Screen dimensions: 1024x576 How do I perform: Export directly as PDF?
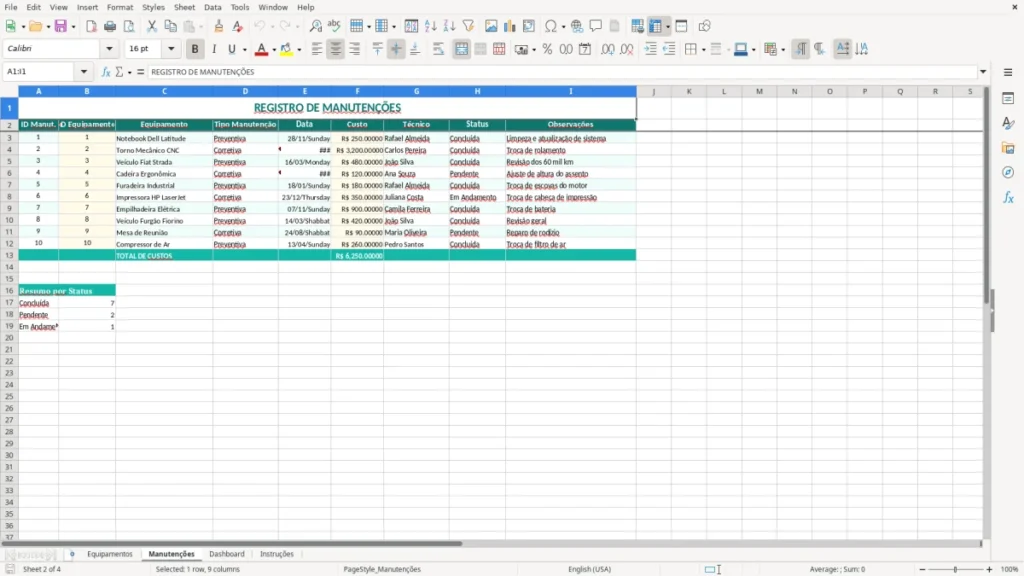tap(91, 26)
